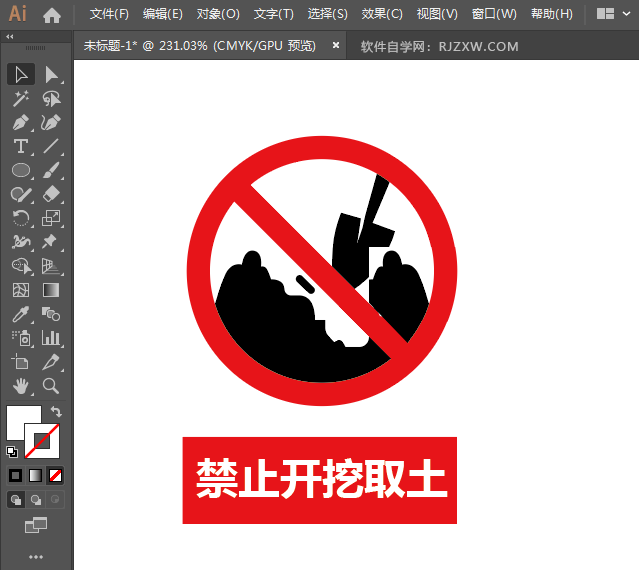The image size is (639, 570).
Task: Swap fill and stroke colors
Action: (x=56, y=412)
